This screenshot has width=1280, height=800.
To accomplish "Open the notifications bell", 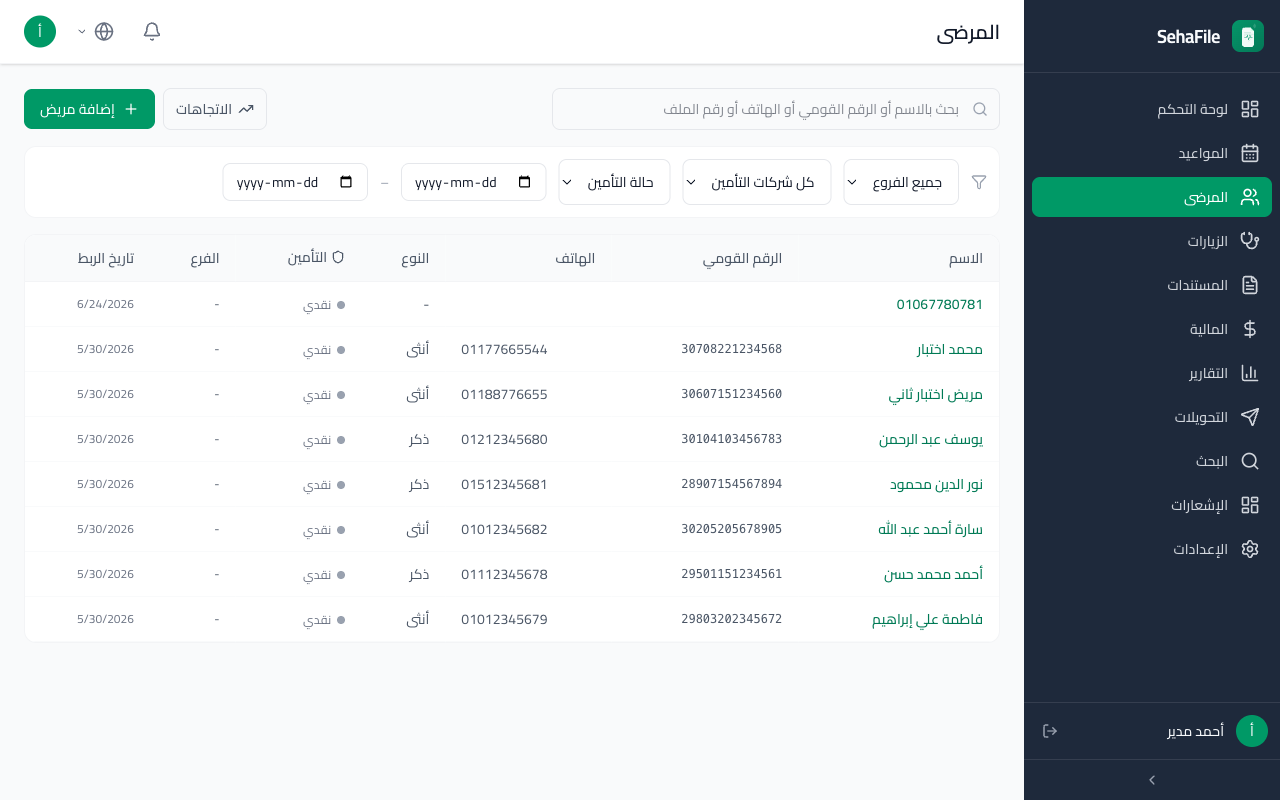I will click(152, 31).
